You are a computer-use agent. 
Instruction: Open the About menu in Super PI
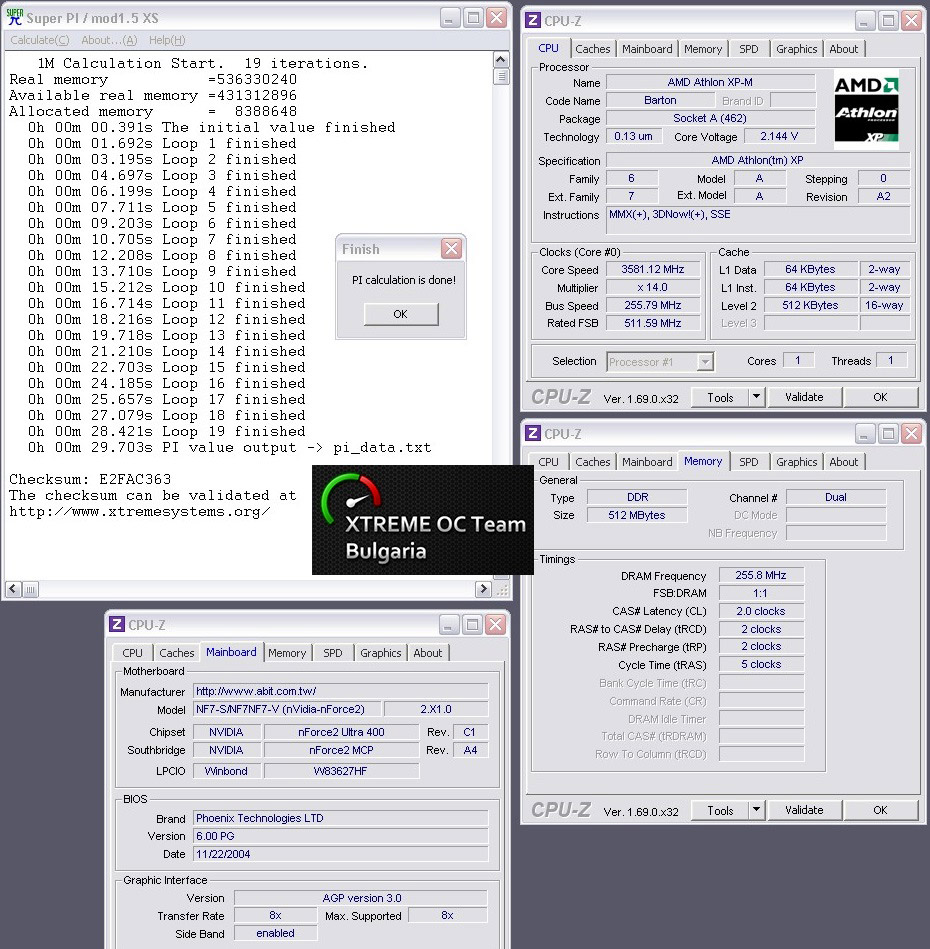(109, 40)
